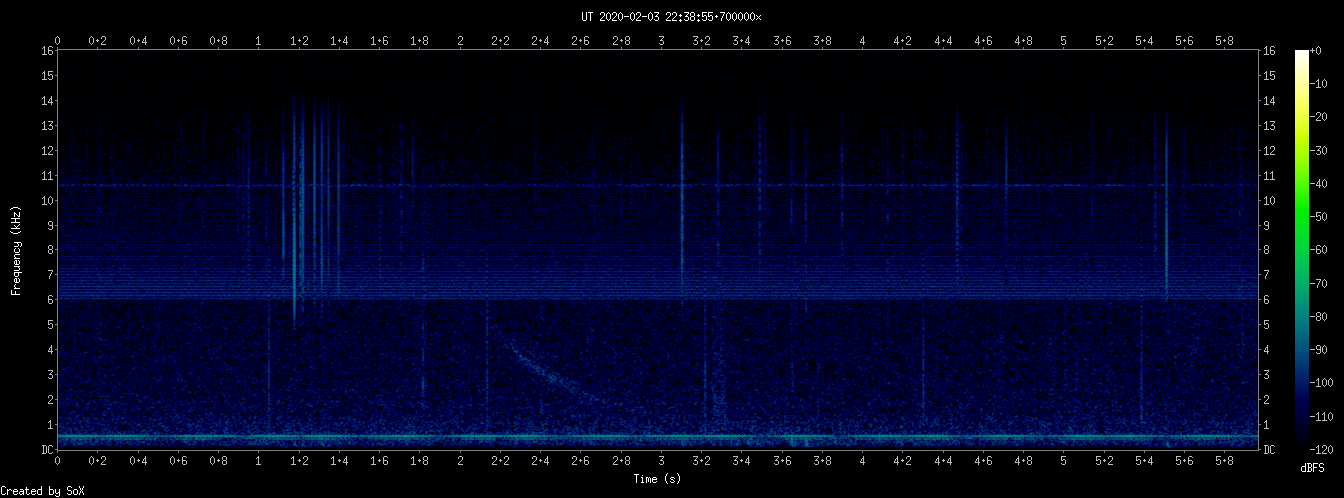
Task: Click the 4.8 tick on the bottom time axis
Action: [x=1023, y=461]
